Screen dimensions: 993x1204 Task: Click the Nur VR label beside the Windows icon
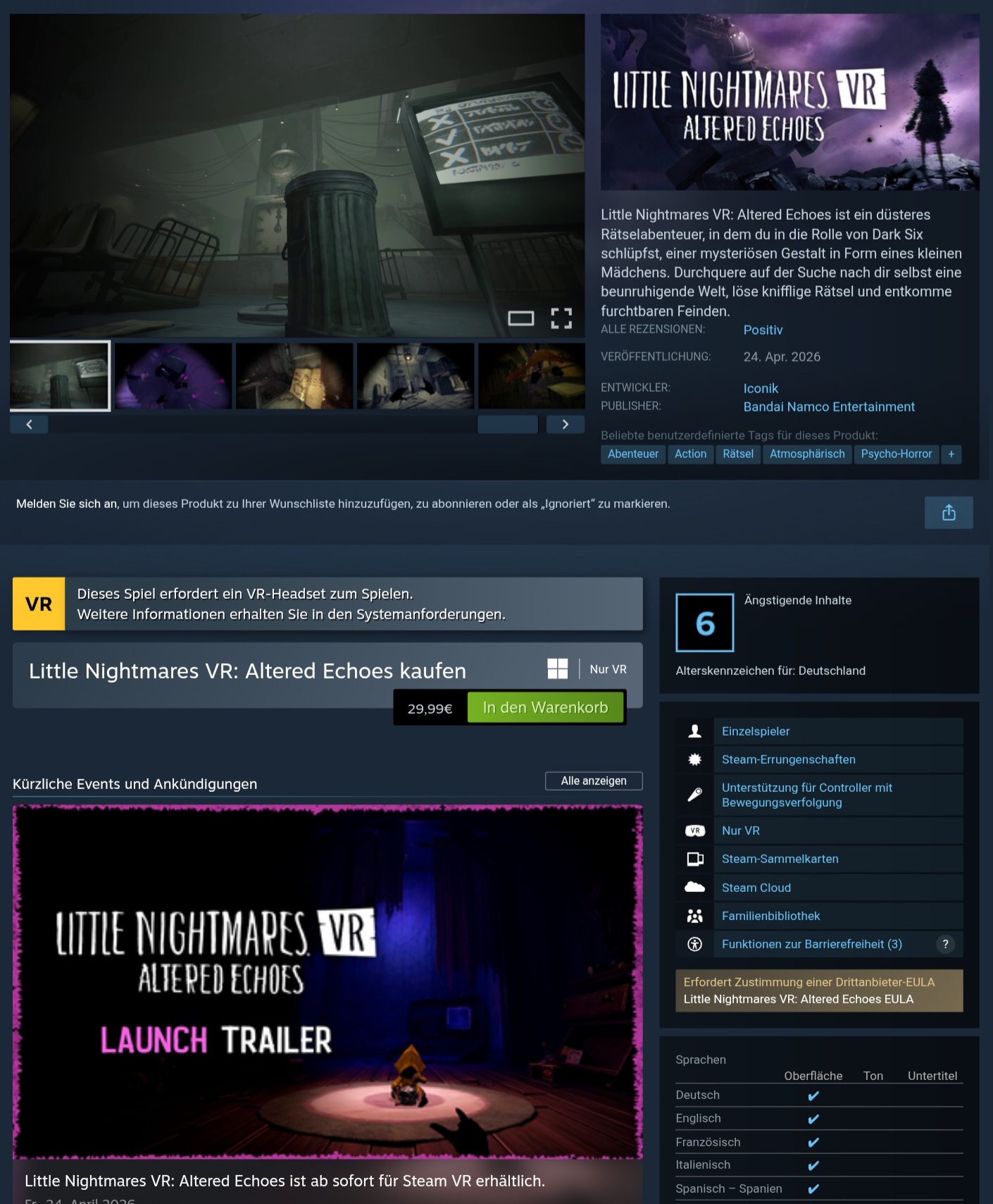(x=608, y=669)
